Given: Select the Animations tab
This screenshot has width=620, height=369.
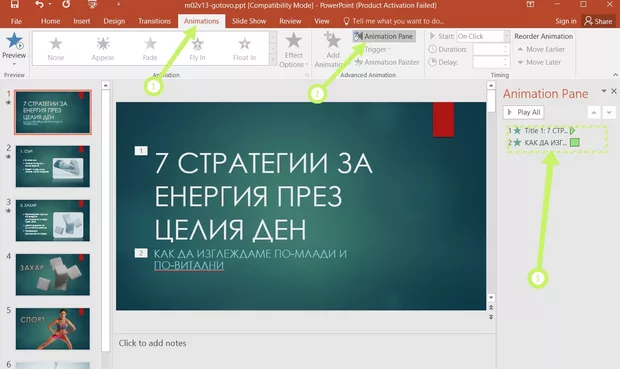Looking at the screenshot, I should point(201,21).
